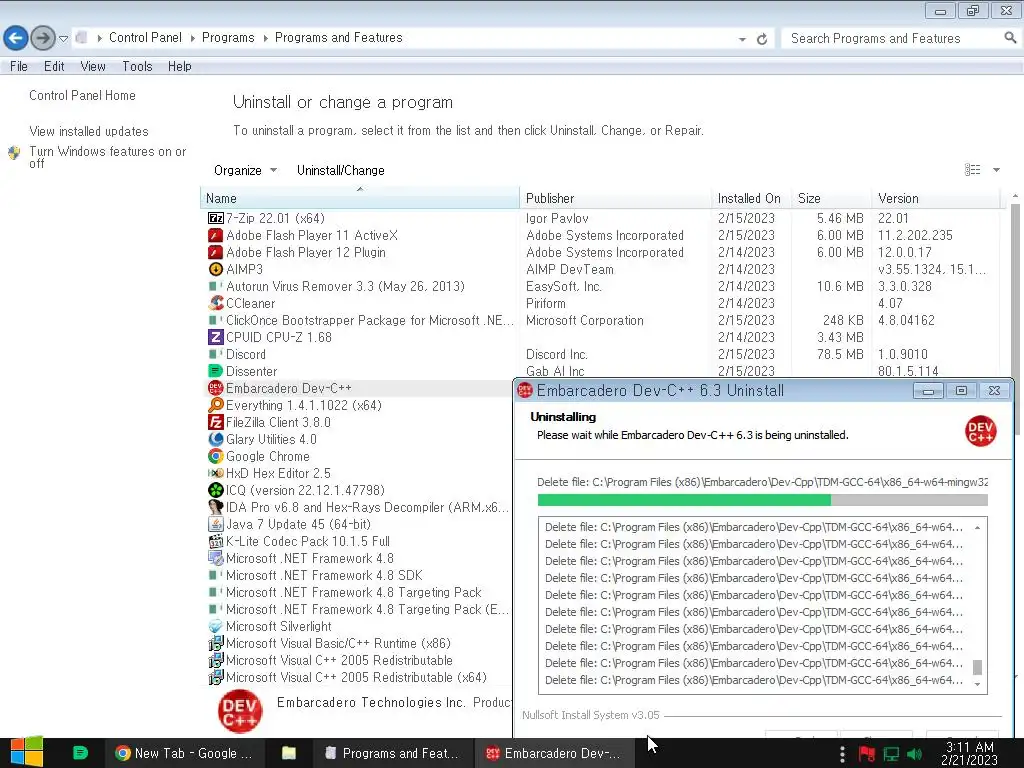
Task: Click the Everything 1.4.1.1022 icon
Action: click(x=216, y=405)
